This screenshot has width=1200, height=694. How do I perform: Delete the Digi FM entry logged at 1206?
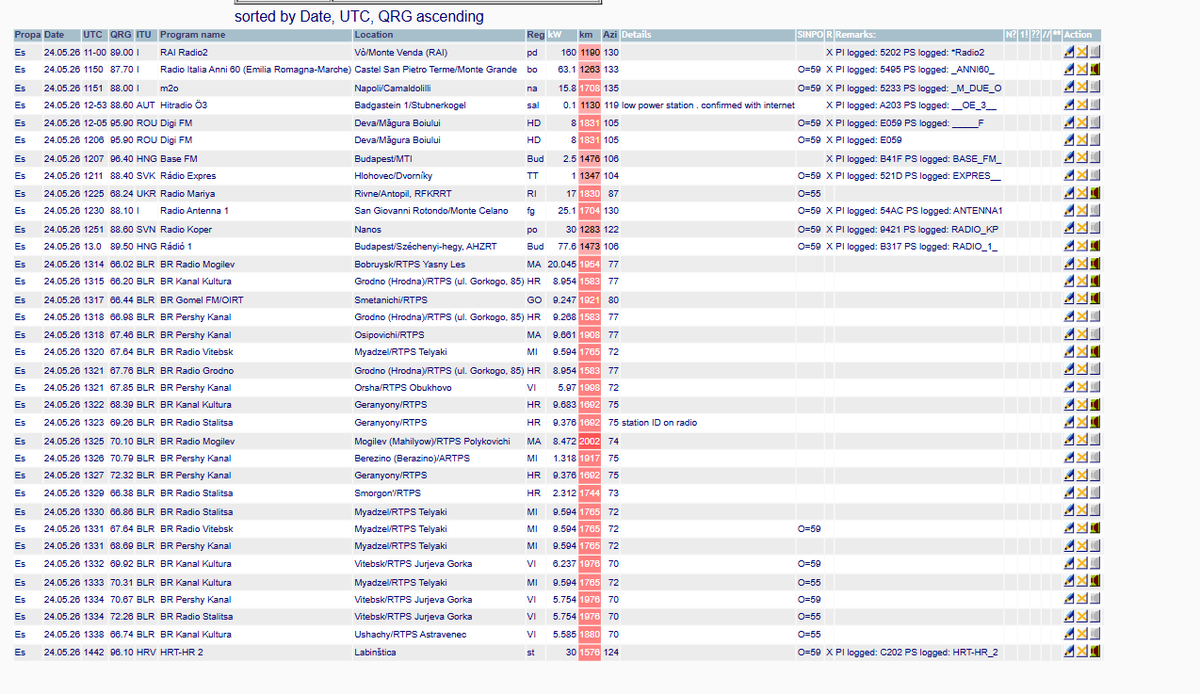(1082, 140)
